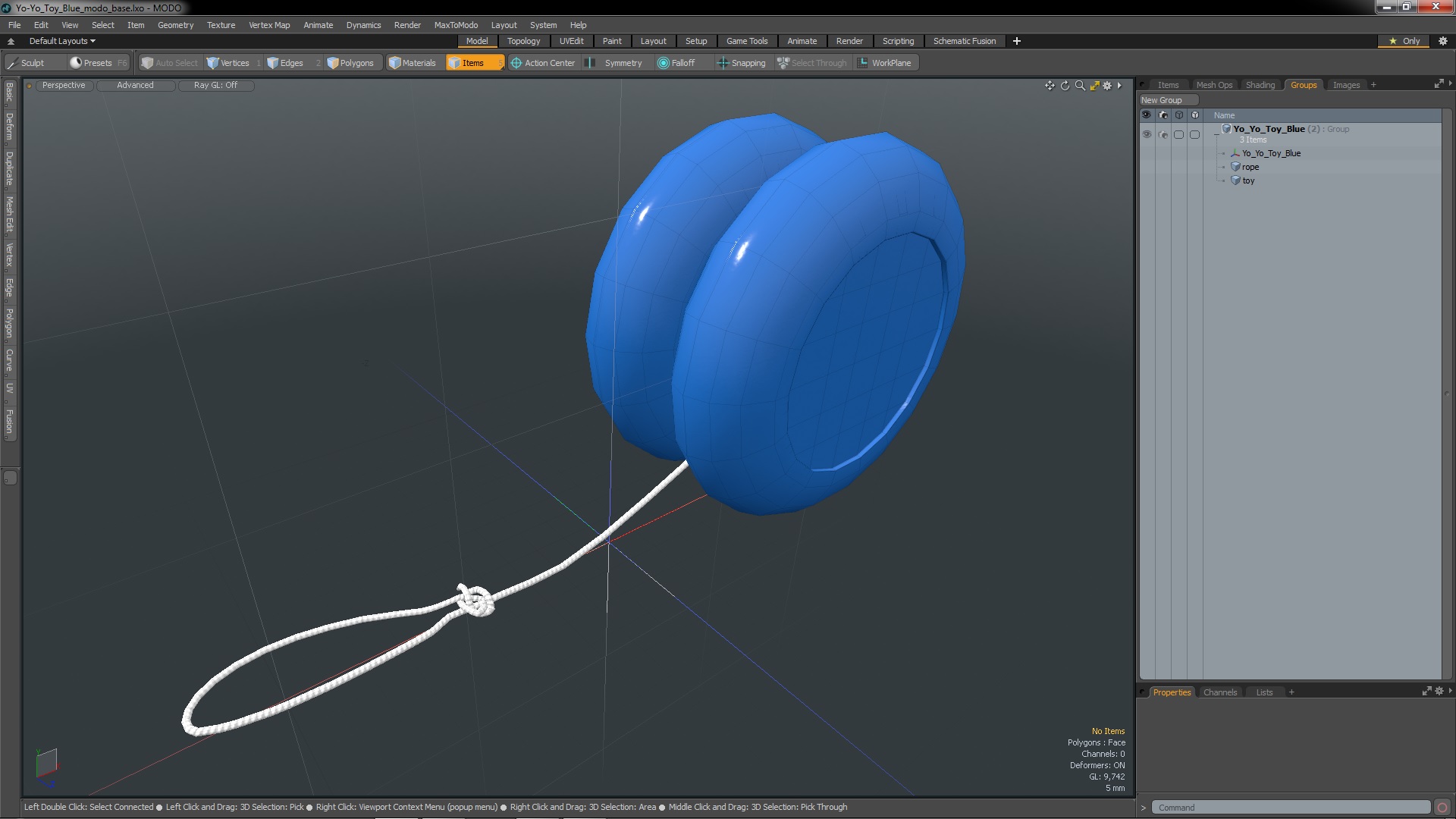This screenshot has width=1456, height=819.
Task: Tick the first checkbox of Yo_Yo_Toy_Blue group
Action: tap(1178, 134)
